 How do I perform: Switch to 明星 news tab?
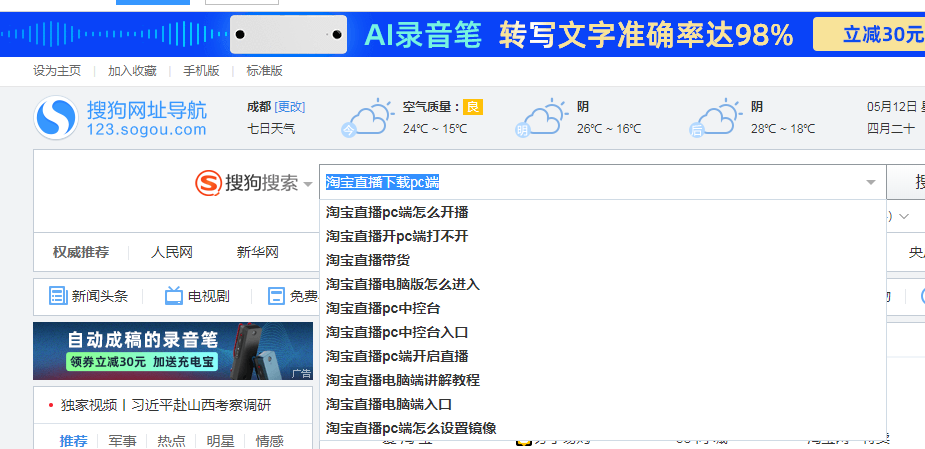click(221, 441)
